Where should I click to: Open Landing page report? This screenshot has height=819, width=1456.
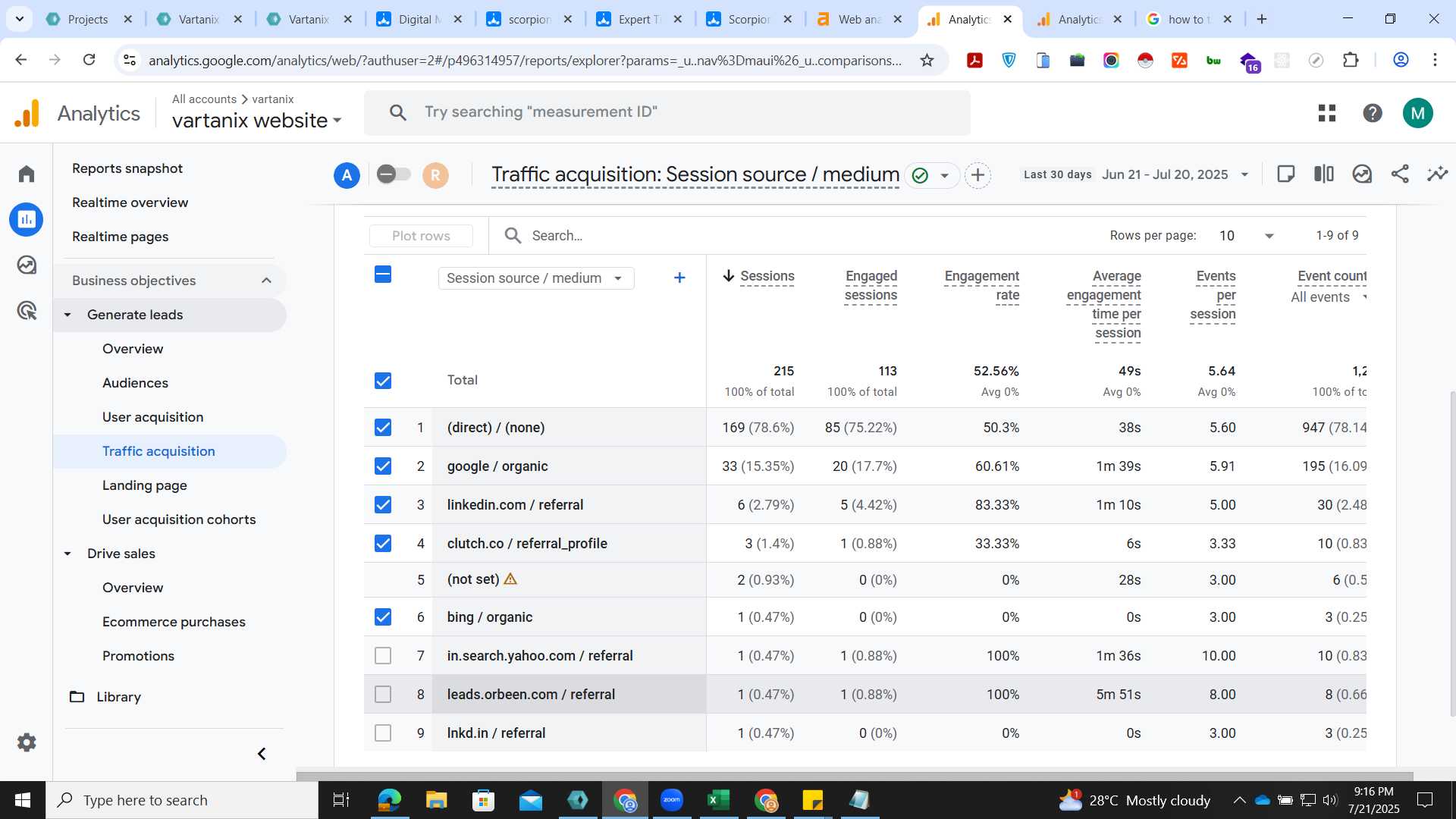[145, 485]
